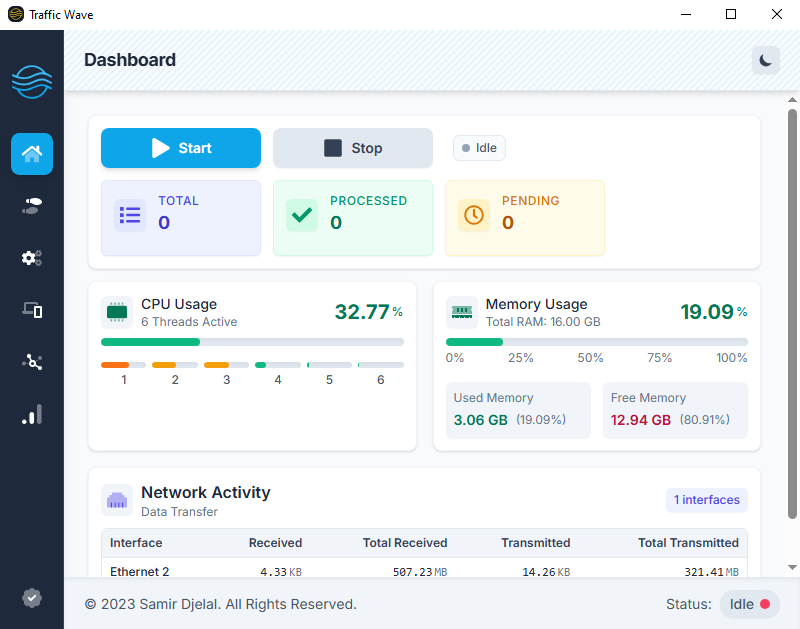Click the TOTAL list icon
Screen dimensions: 800x629
(x=130, y=215)
